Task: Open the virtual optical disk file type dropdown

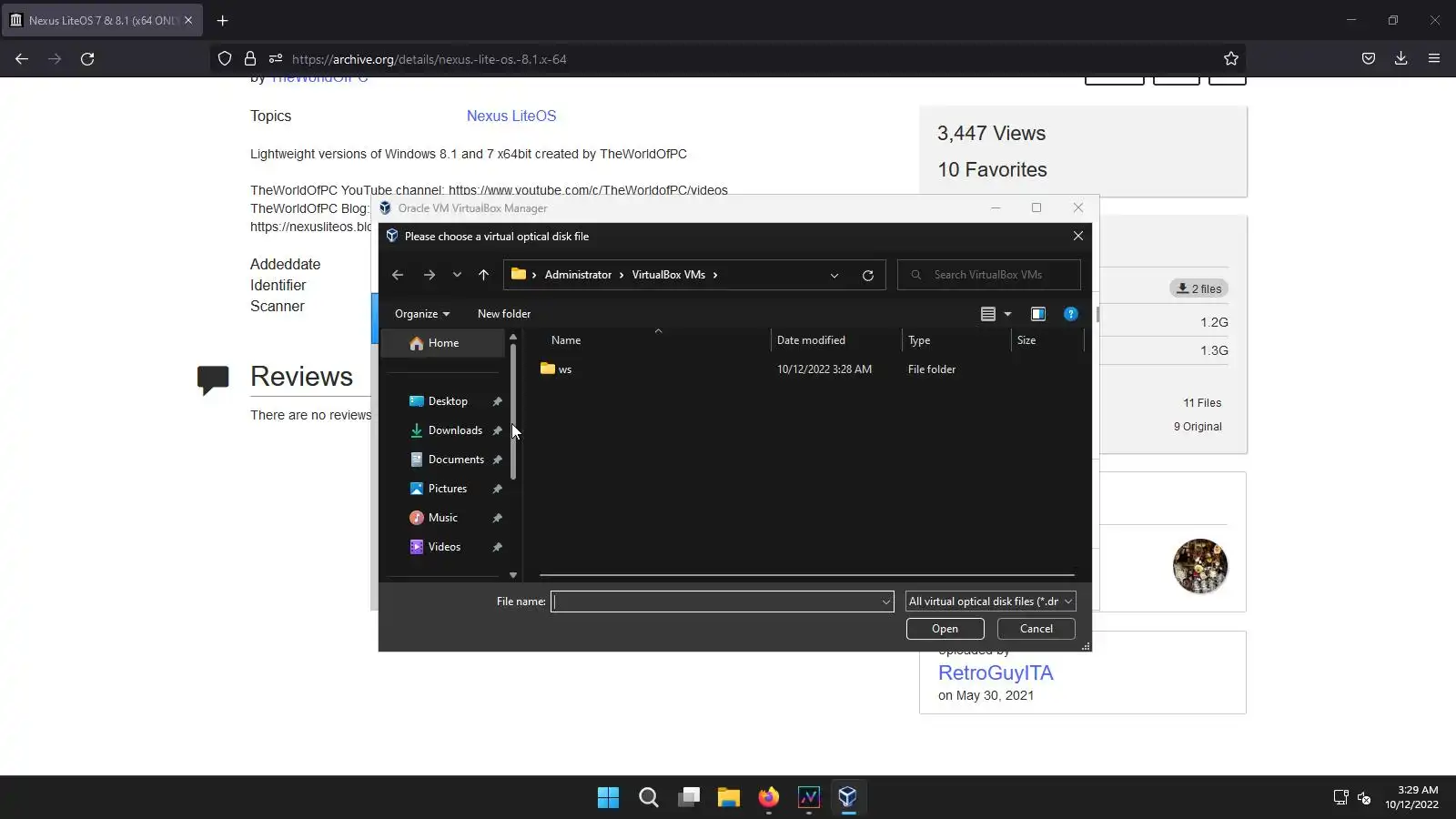Action: [x=991, y=602]
